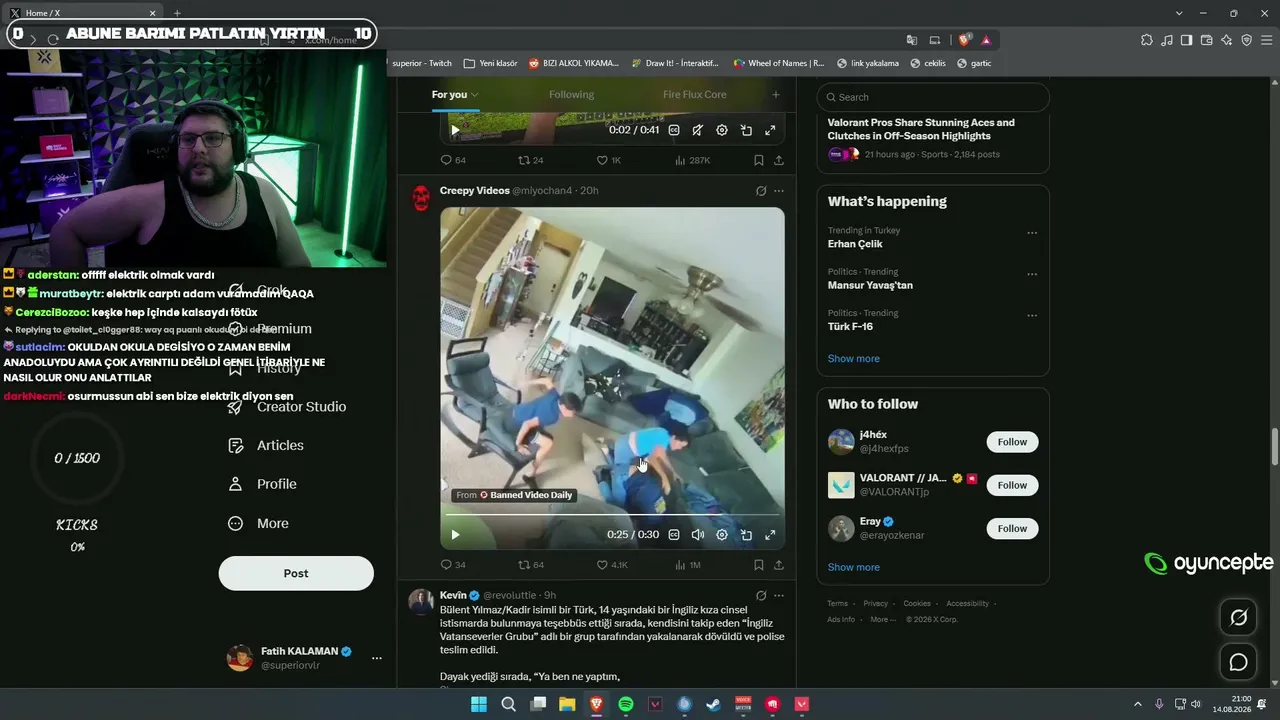Toggle captions on the 0:41 video

coord(674,130)
